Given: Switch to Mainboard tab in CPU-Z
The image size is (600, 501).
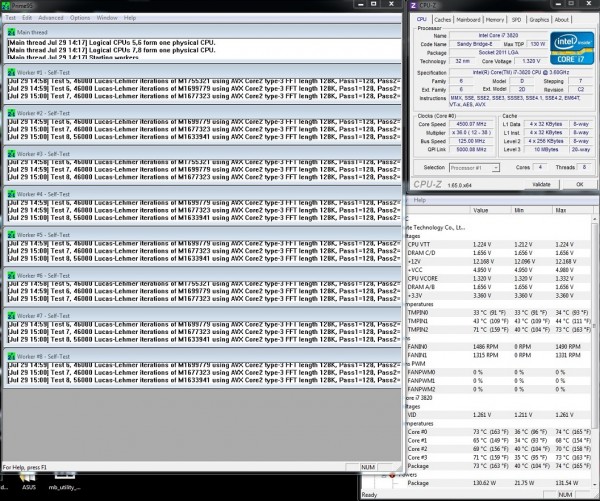Looking at the screenshot, I should coord(468,20).
